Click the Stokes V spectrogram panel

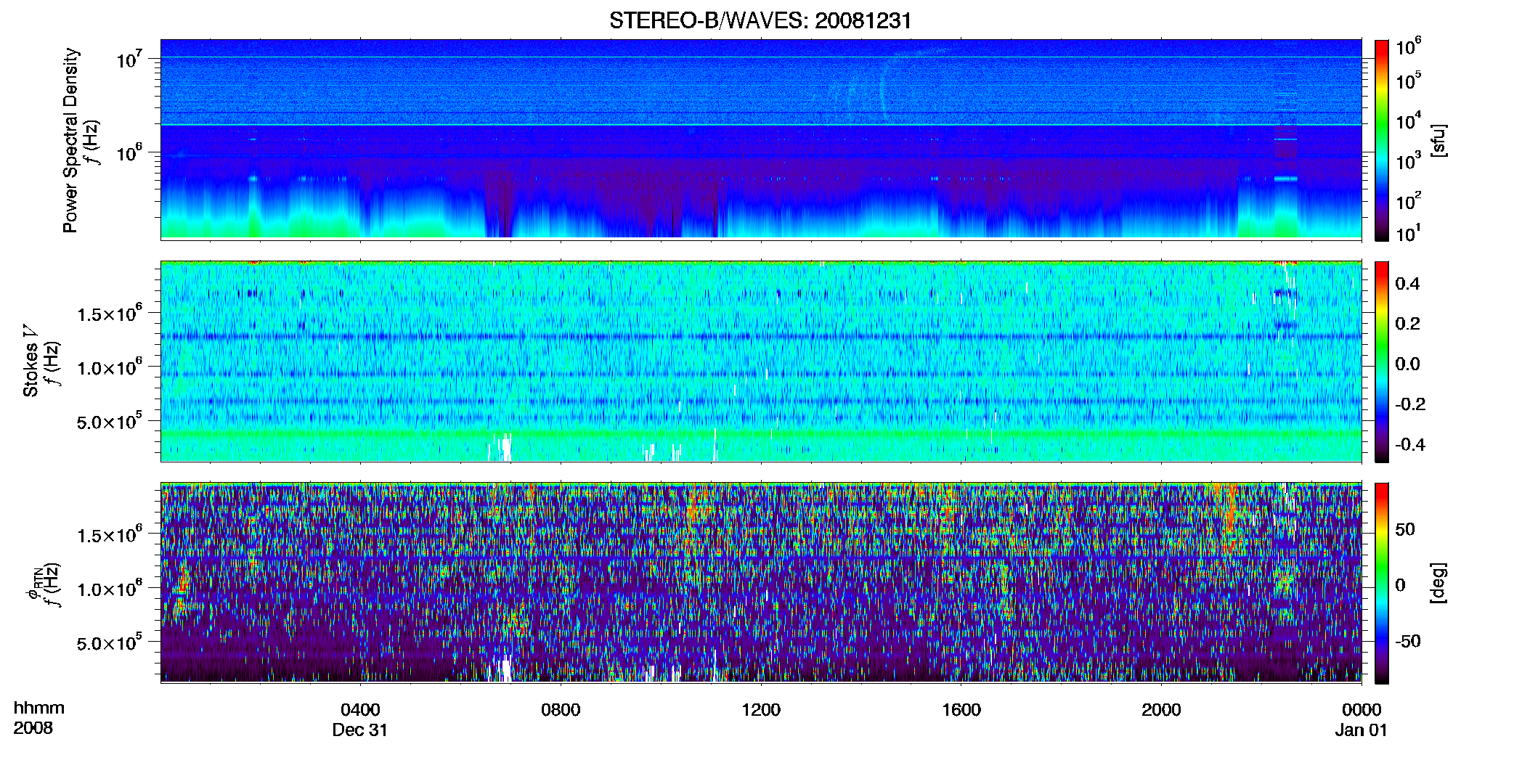pyautogui.click(x=761, y=362)
